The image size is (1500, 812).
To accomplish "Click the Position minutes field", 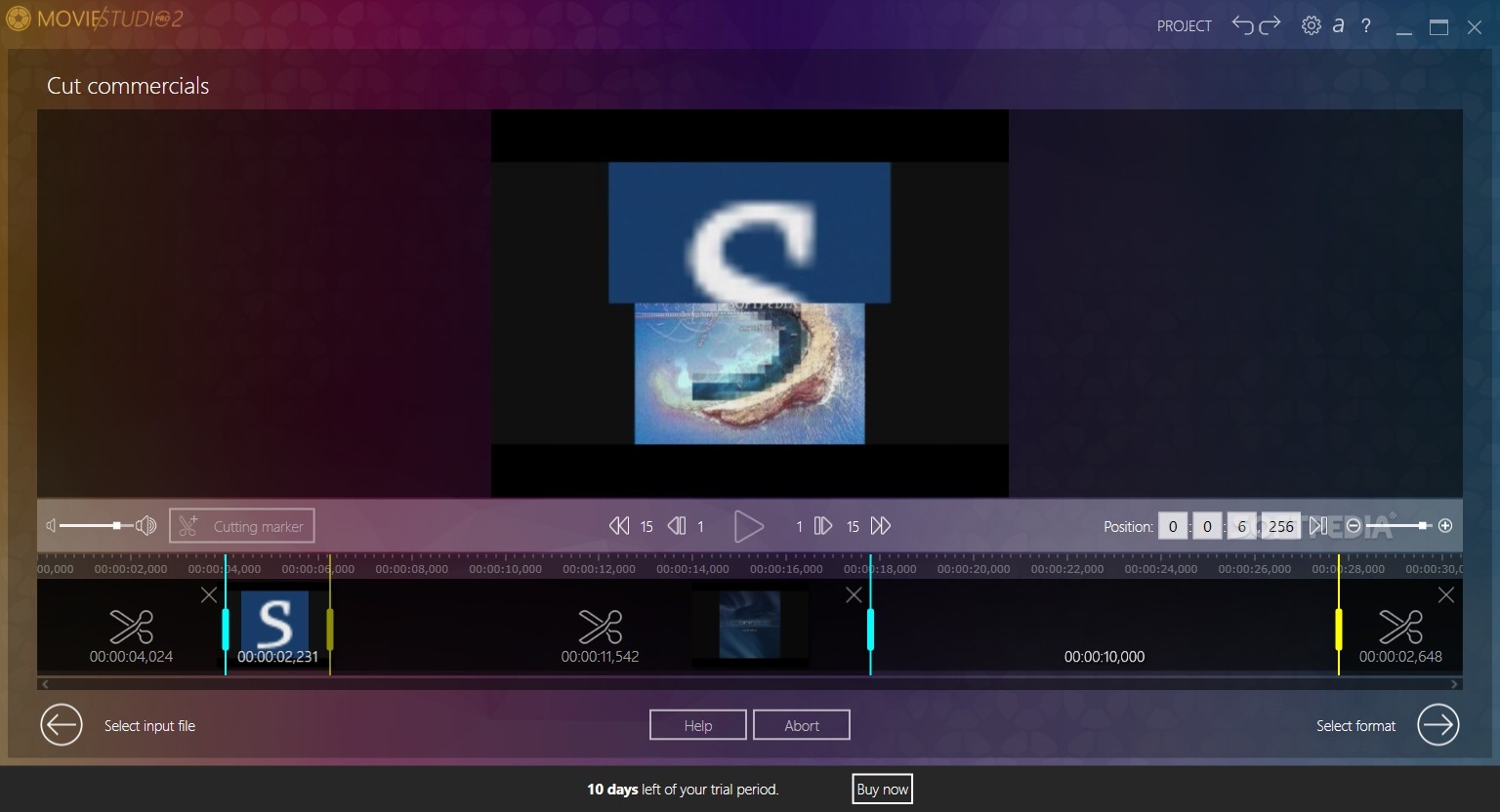I will point(1207,526).
